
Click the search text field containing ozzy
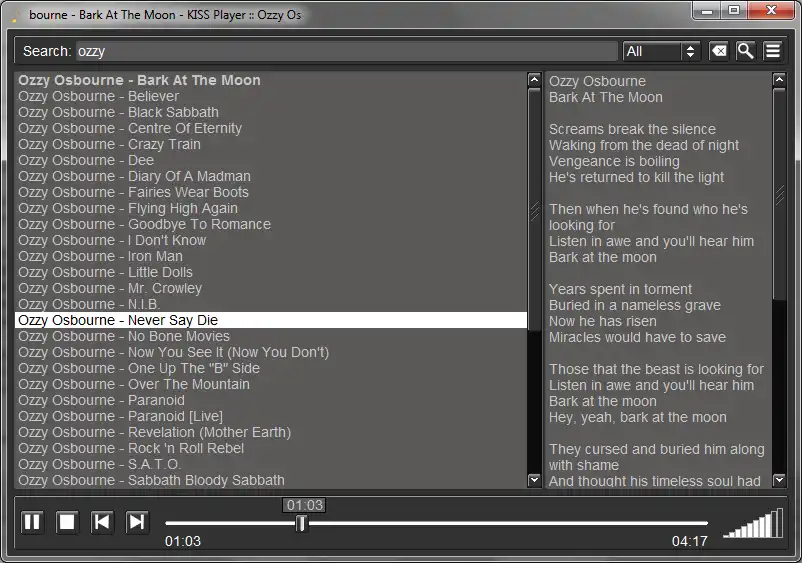(347, 51)
